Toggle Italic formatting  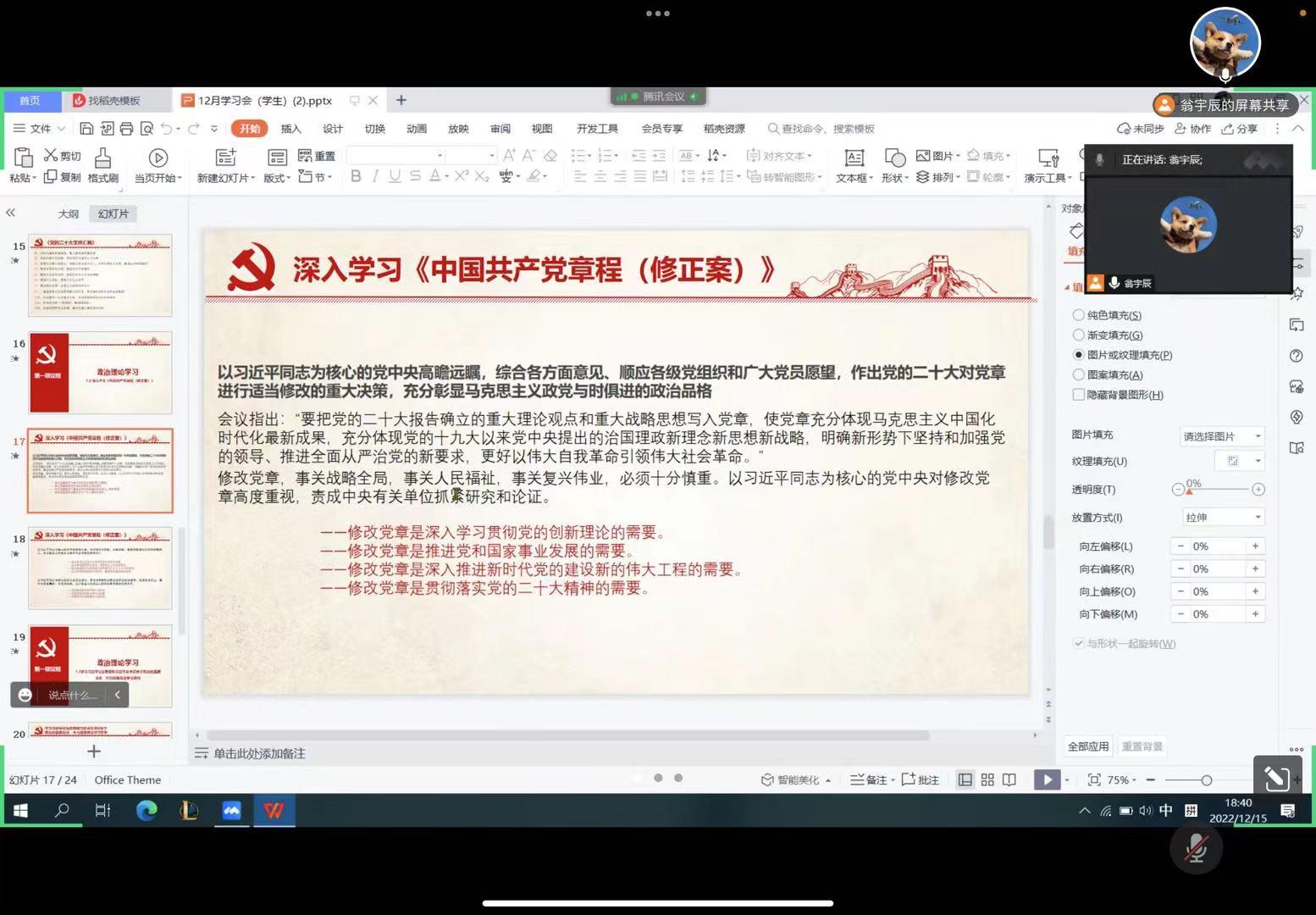pyautogui.click(x=375, y=176)
